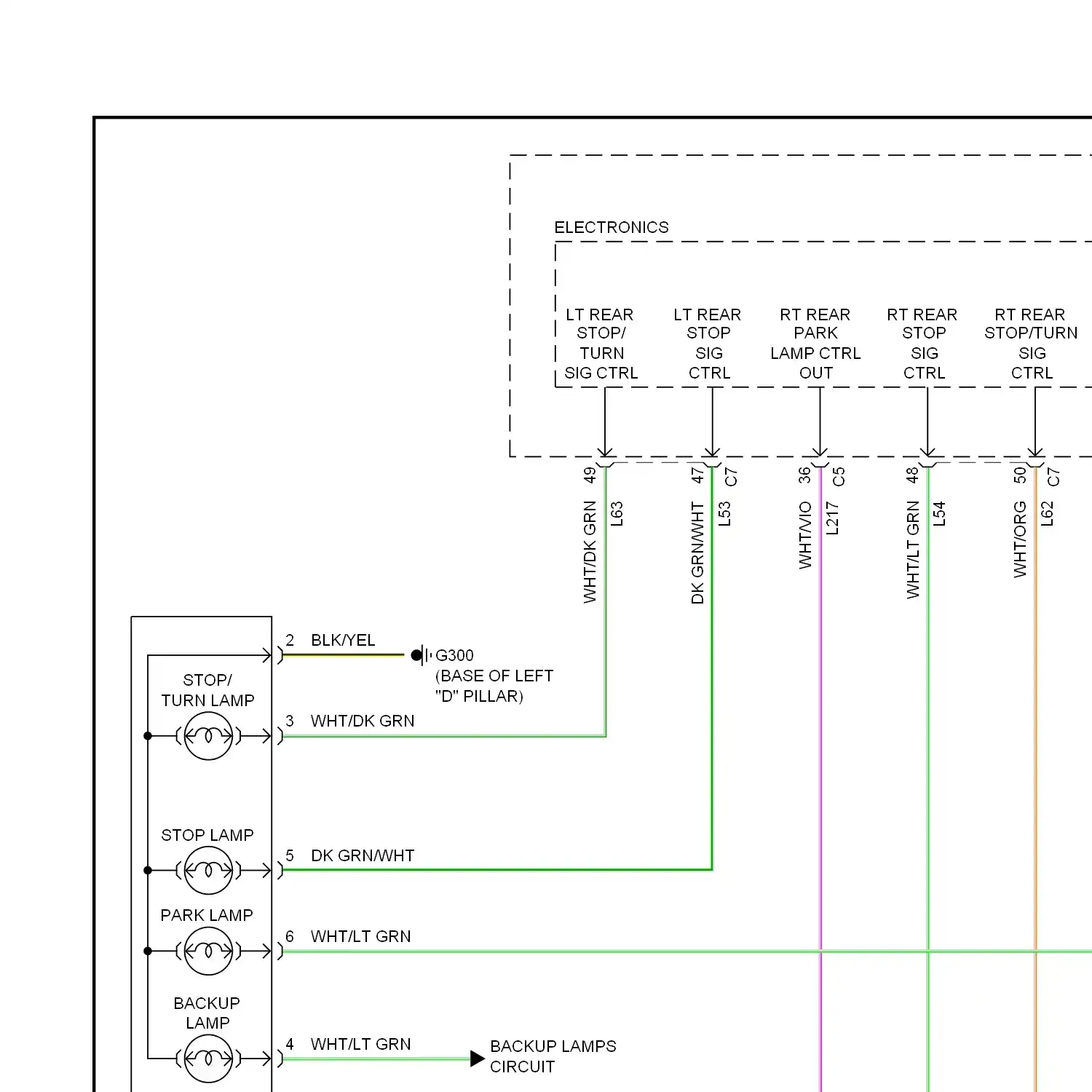Select the RT REAR STOP SIG CTRL label
The width and height of the screenshot is (1092, 1092).
(x=923, y=344)
